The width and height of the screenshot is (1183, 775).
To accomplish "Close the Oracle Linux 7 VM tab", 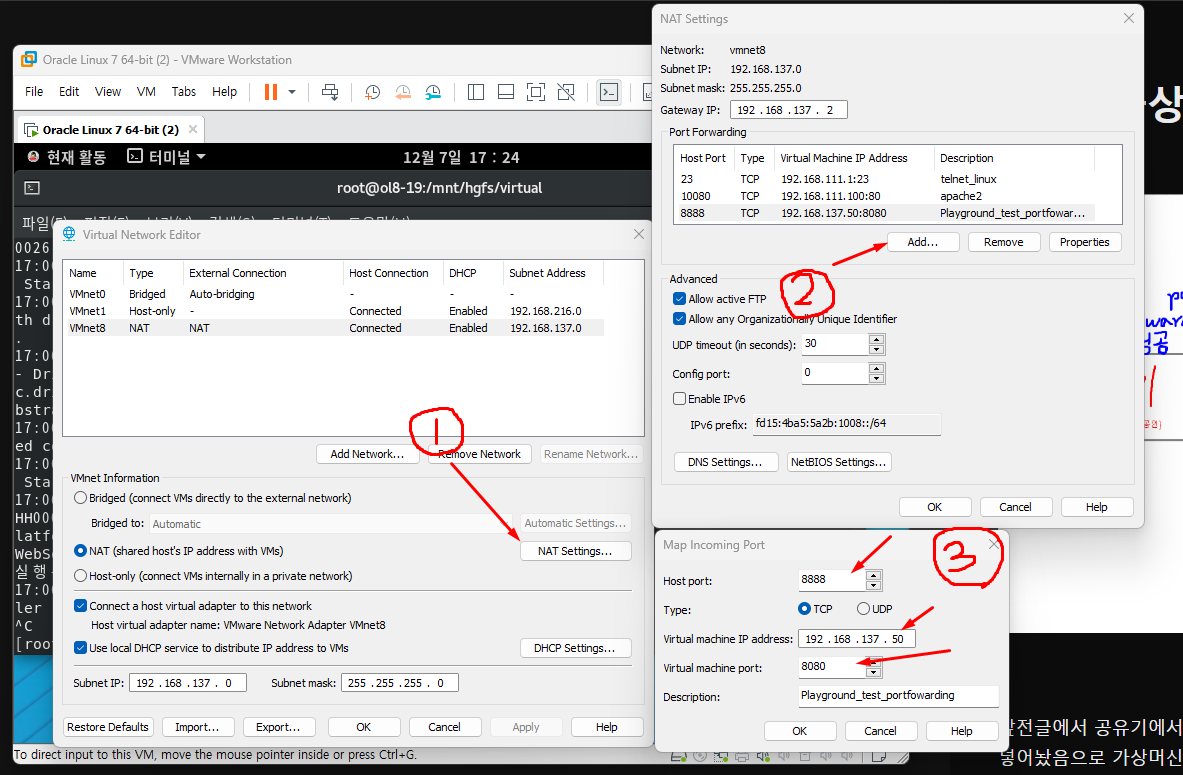I will (x=193, y=129).
